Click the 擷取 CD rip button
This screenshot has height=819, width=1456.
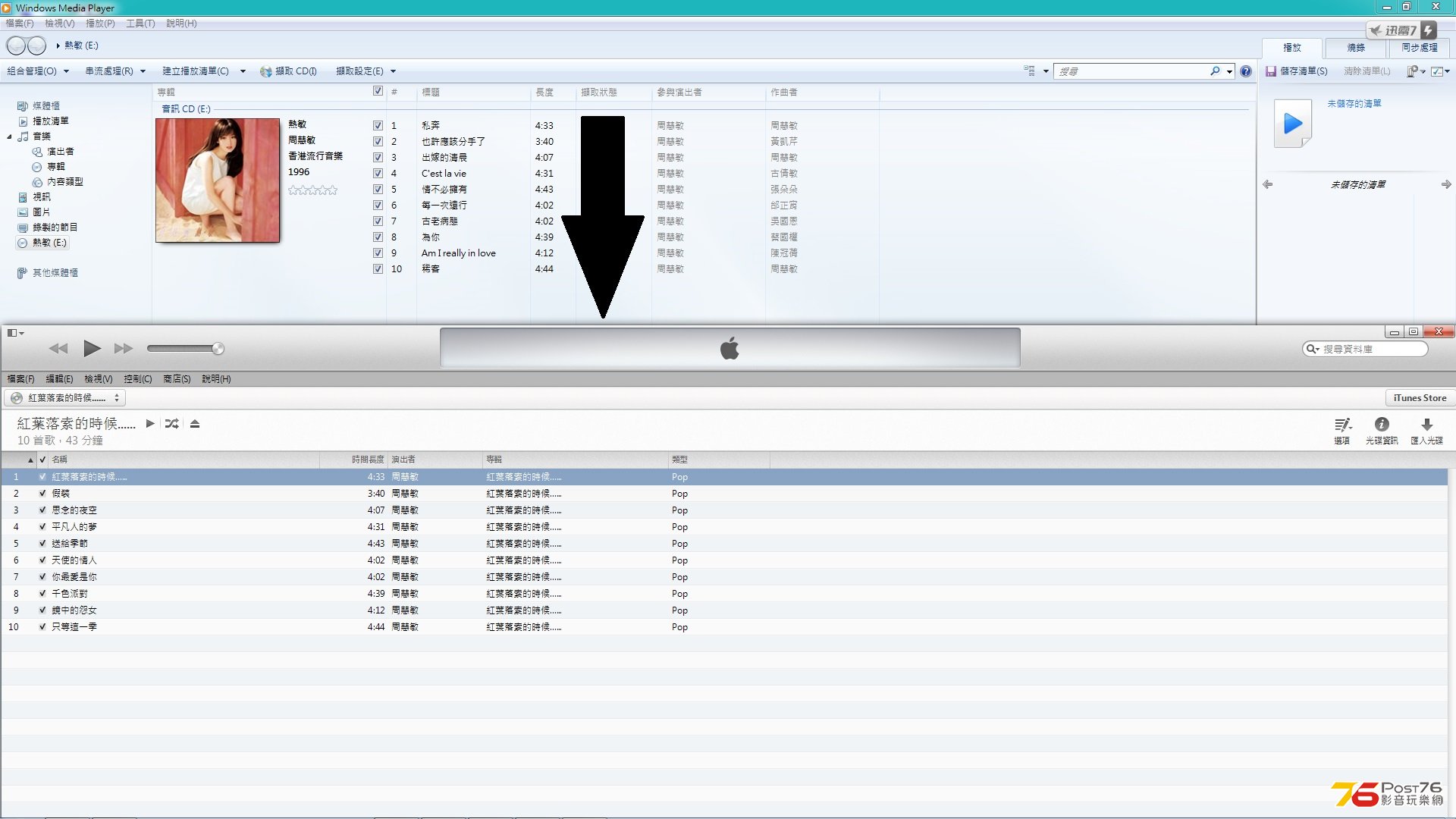[288, 71]
